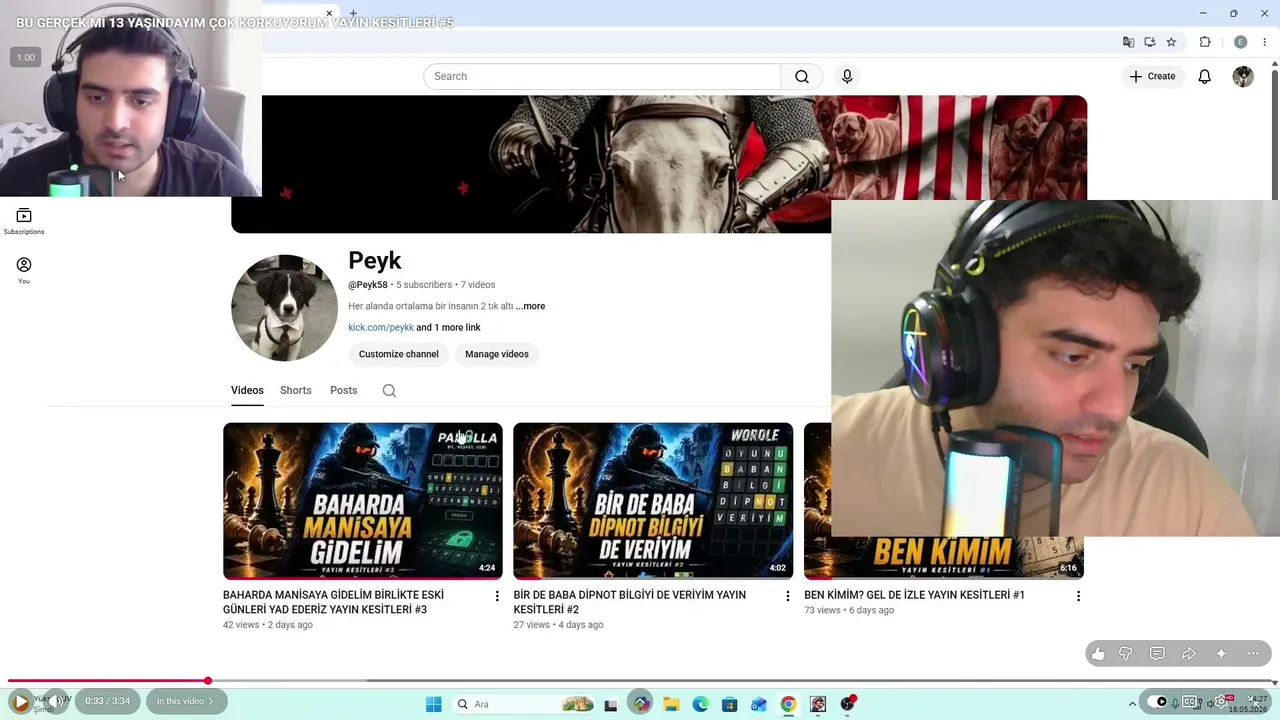Screen dimensions: 1280x720
Task: Open a new Chrome tab
Action: tap(353, 13)
